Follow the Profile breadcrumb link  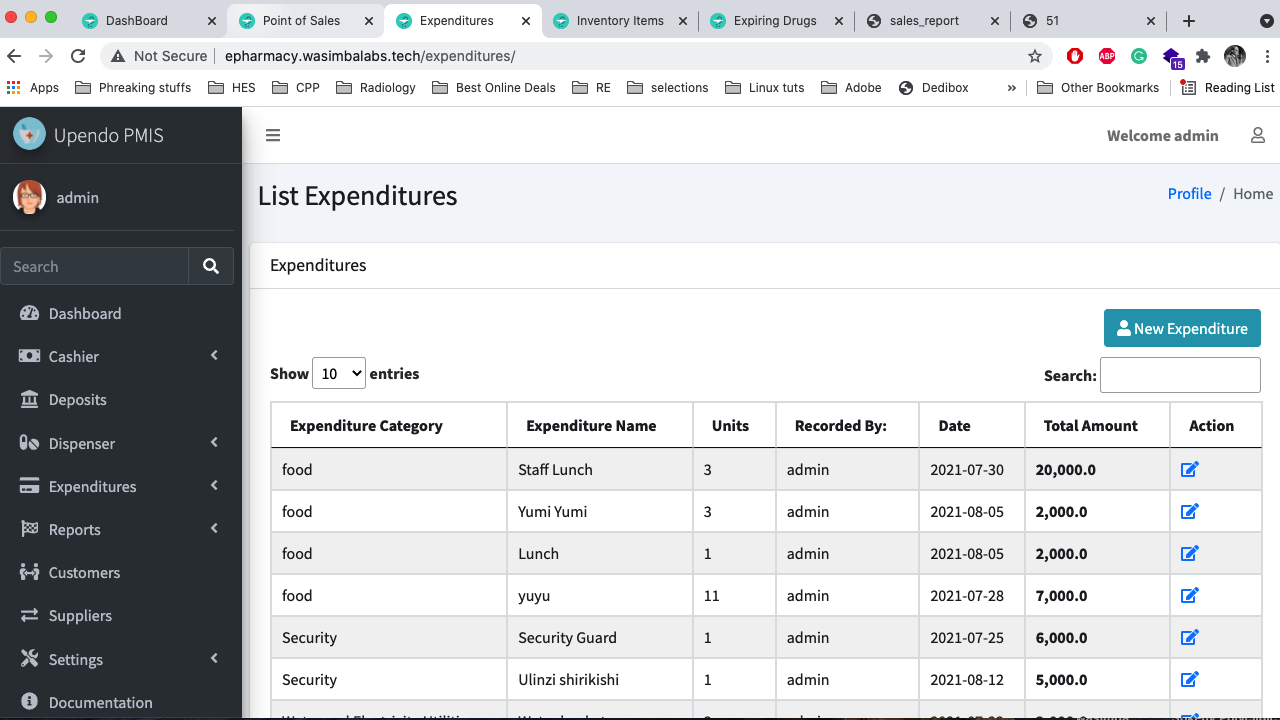point(1189,194)
